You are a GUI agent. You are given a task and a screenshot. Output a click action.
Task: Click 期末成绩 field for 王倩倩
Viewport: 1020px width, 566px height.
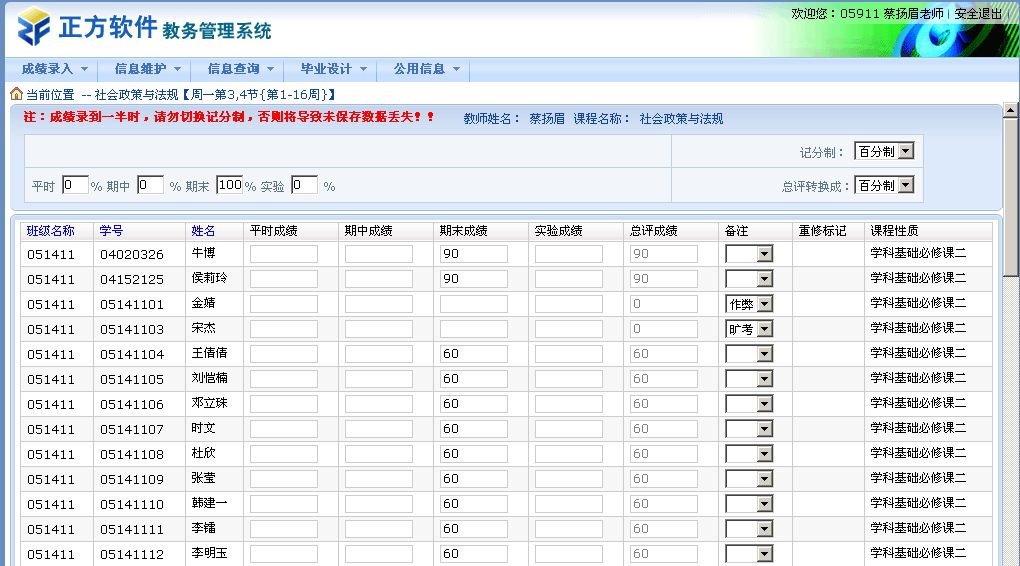[474, 354]
